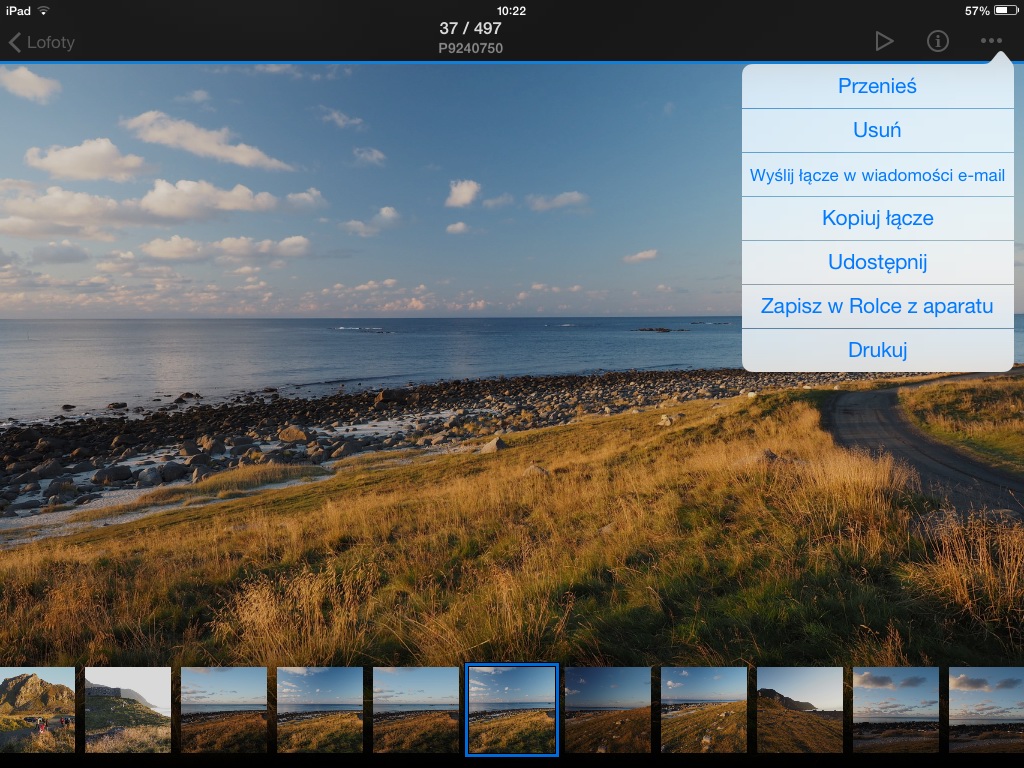Open the thumbnail right after highlighted one
The image size is (1024, 768).
[608, 710]
